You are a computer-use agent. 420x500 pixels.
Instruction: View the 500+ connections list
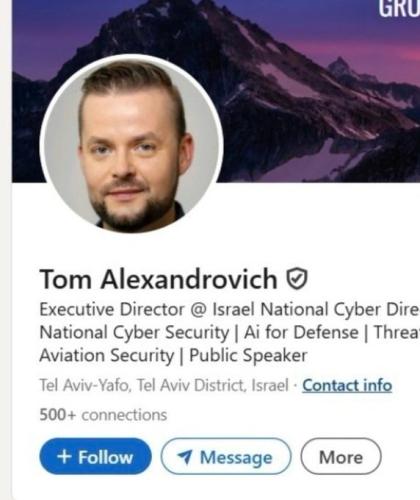pos(103,415)
